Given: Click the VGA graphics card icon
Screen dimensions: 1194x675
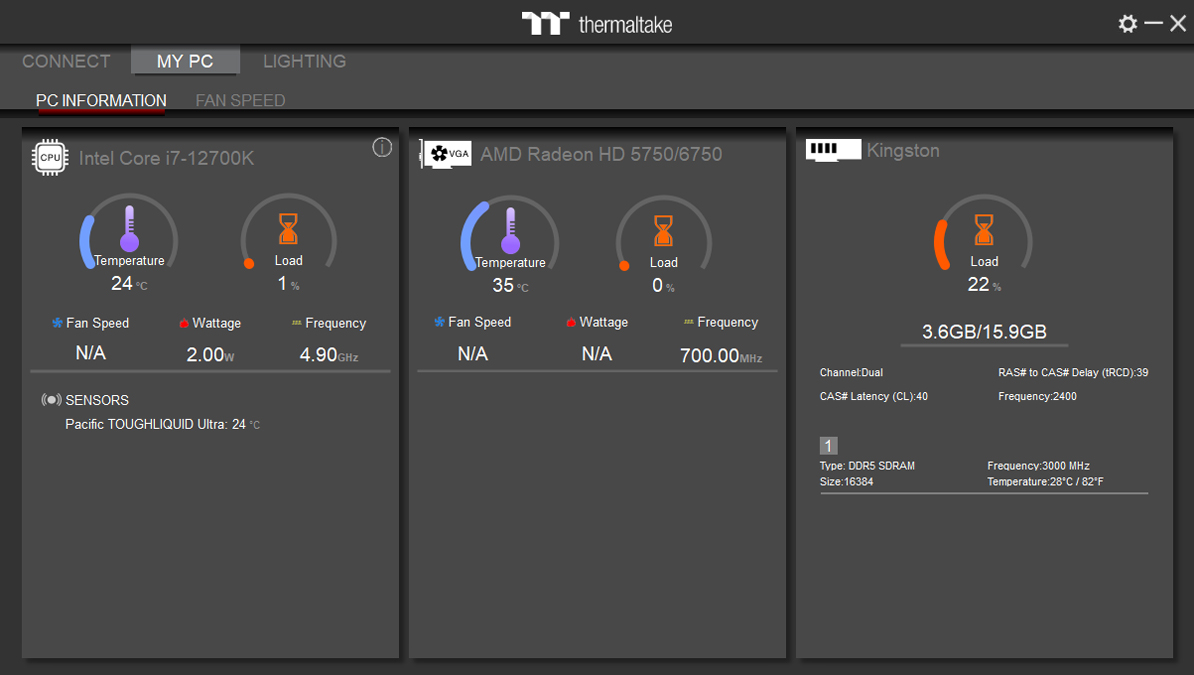Looking at the screenshot, I should 446,154.
